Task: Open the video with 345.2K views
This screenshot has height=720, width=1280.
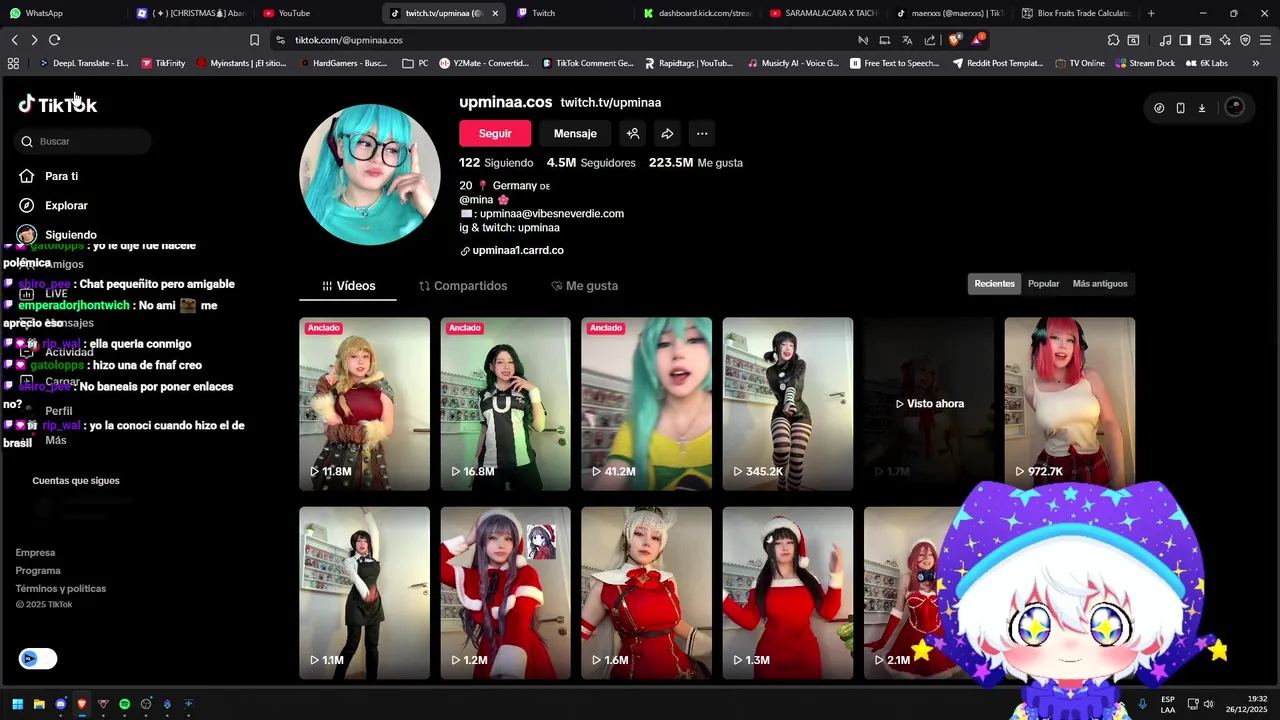Action: coord(787,404)
